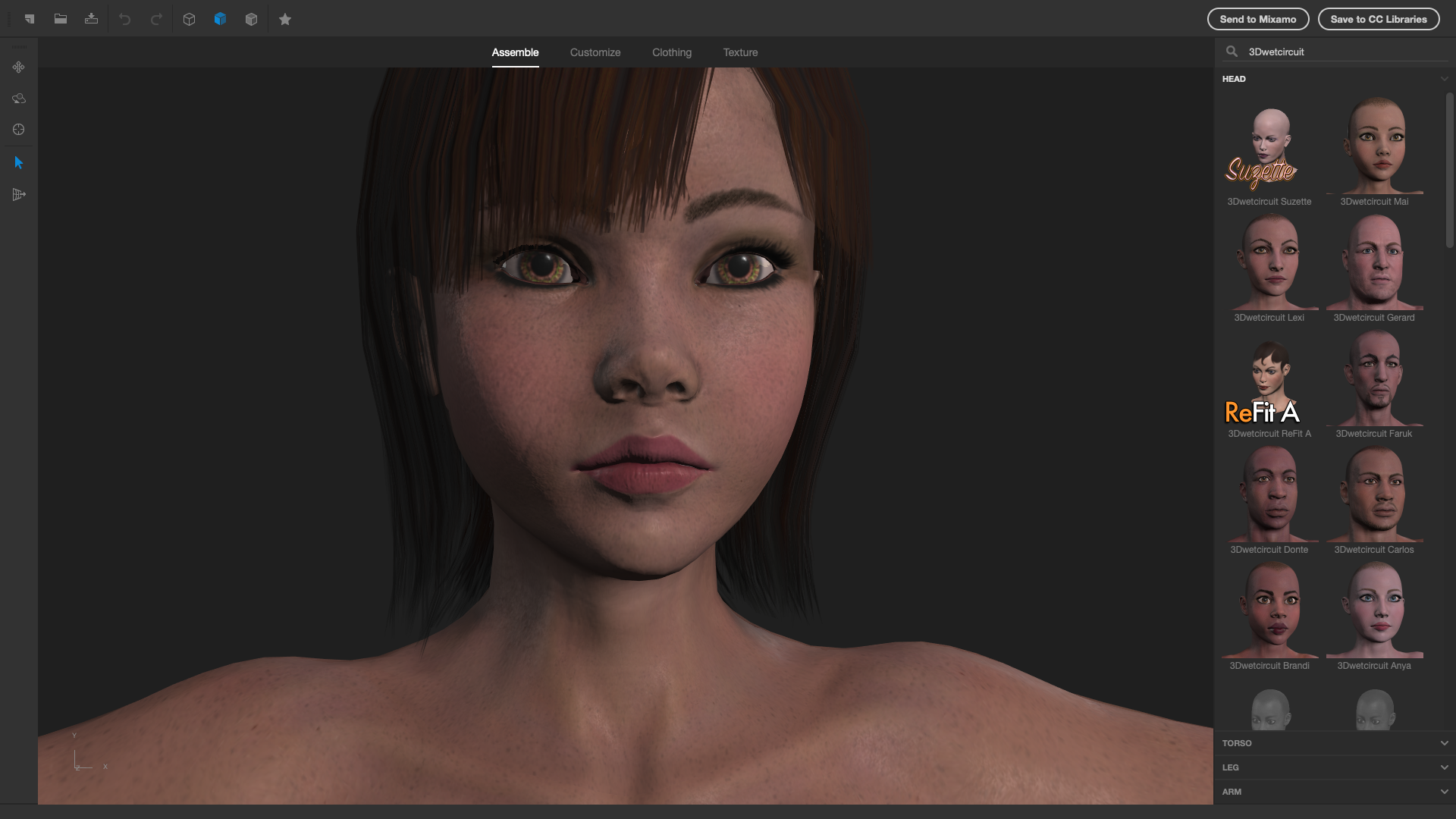
Task: Switch to wireframe cube view mode
Action: point(190,19)
